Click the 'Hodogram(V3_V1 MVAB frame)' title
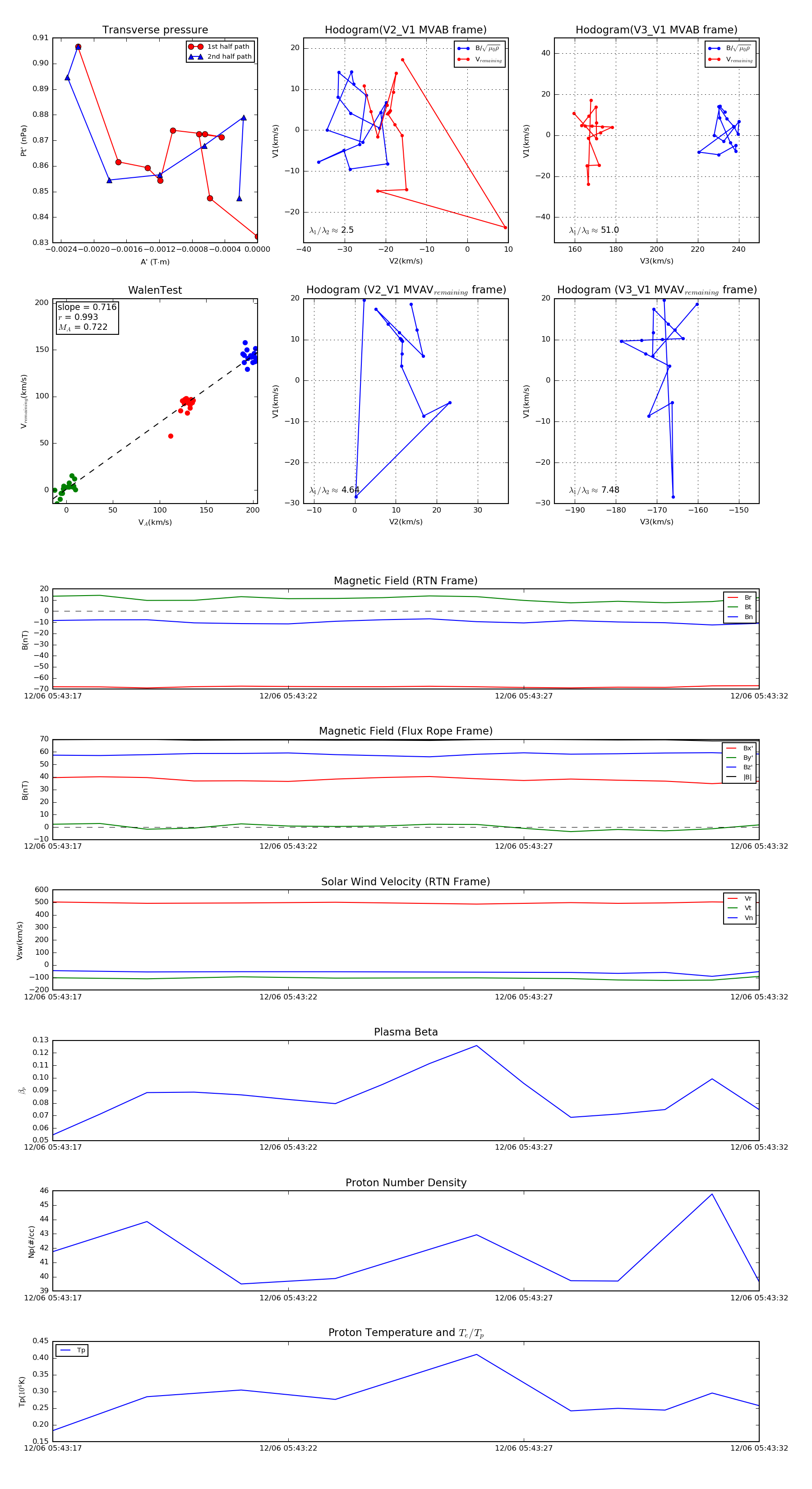The height and width of the screenshot is (1489, 812). (656, 30)
